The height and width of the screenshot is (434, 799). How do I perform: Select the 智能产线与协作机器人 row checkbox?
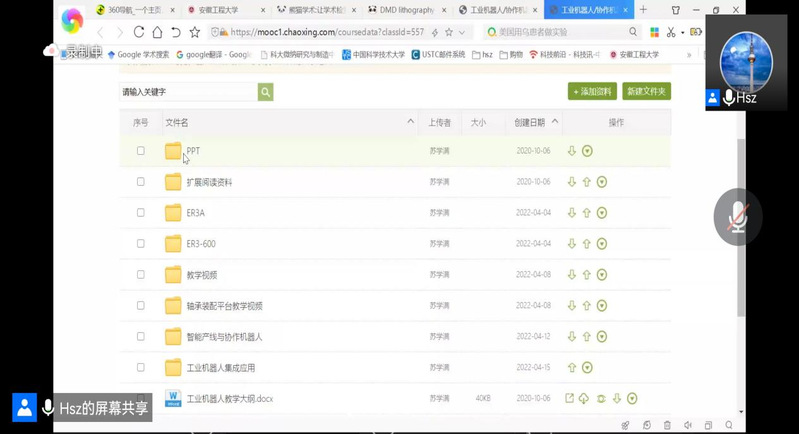tap(141, 336)
